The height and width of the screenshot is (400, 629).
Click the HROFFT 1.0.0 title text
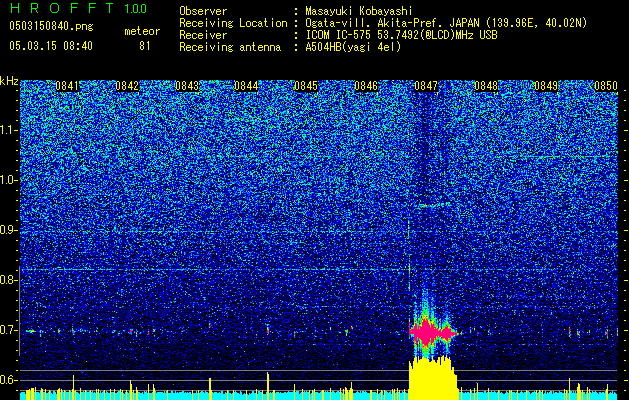pos(78,8)
